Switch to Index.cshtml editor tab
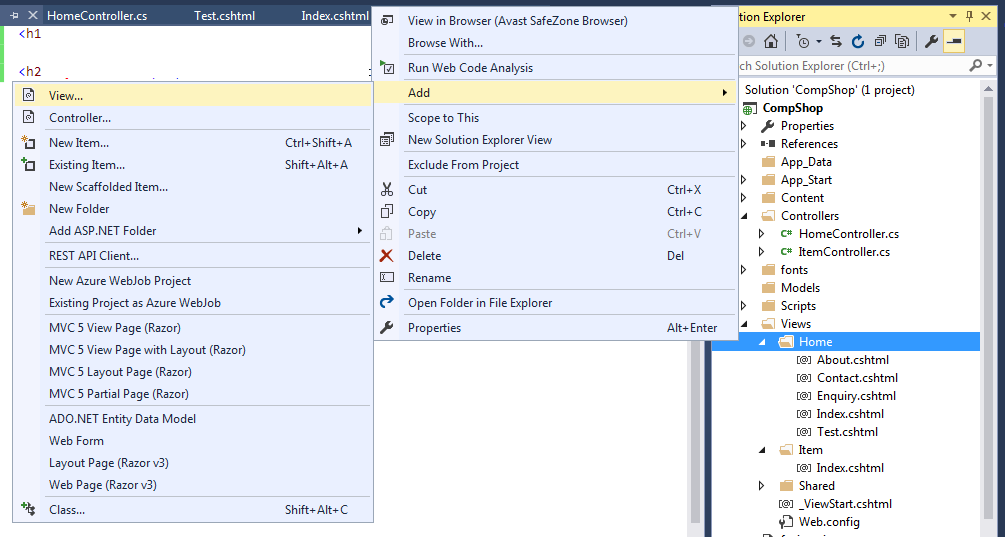Screen dimensions: 1005x537 pos(335,15)
